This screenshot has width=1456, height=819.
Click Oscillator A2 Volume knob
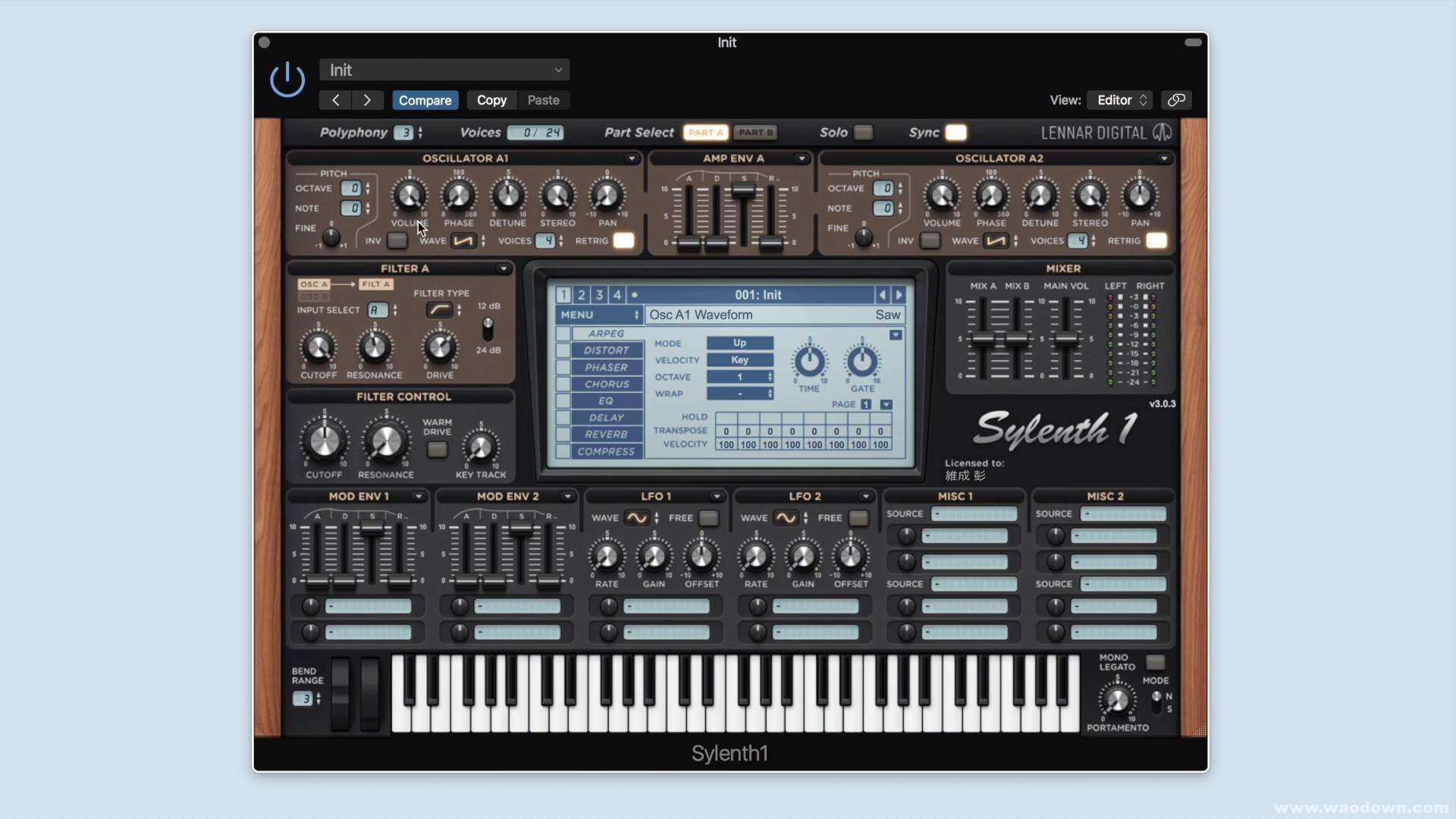coord(942,196)
